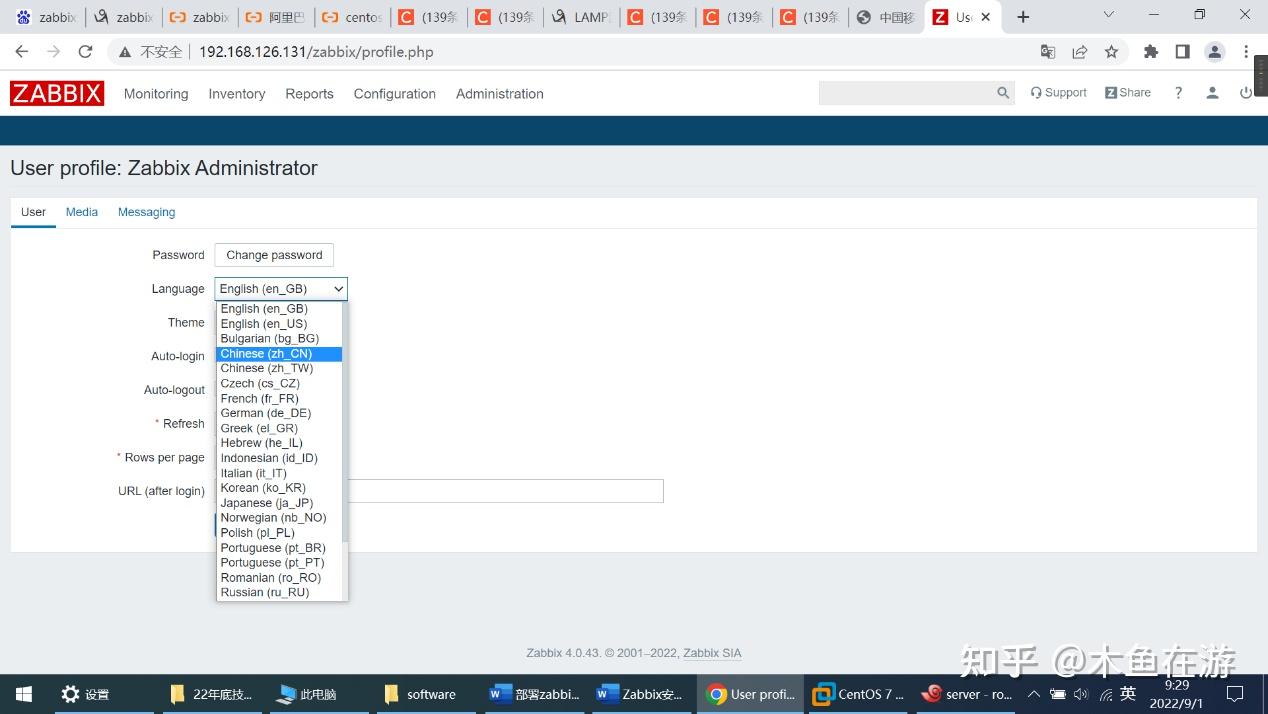Screen dimensions: 1268x714
Task: Select Polish (pl_PL) option
Action: coord(279,533)
